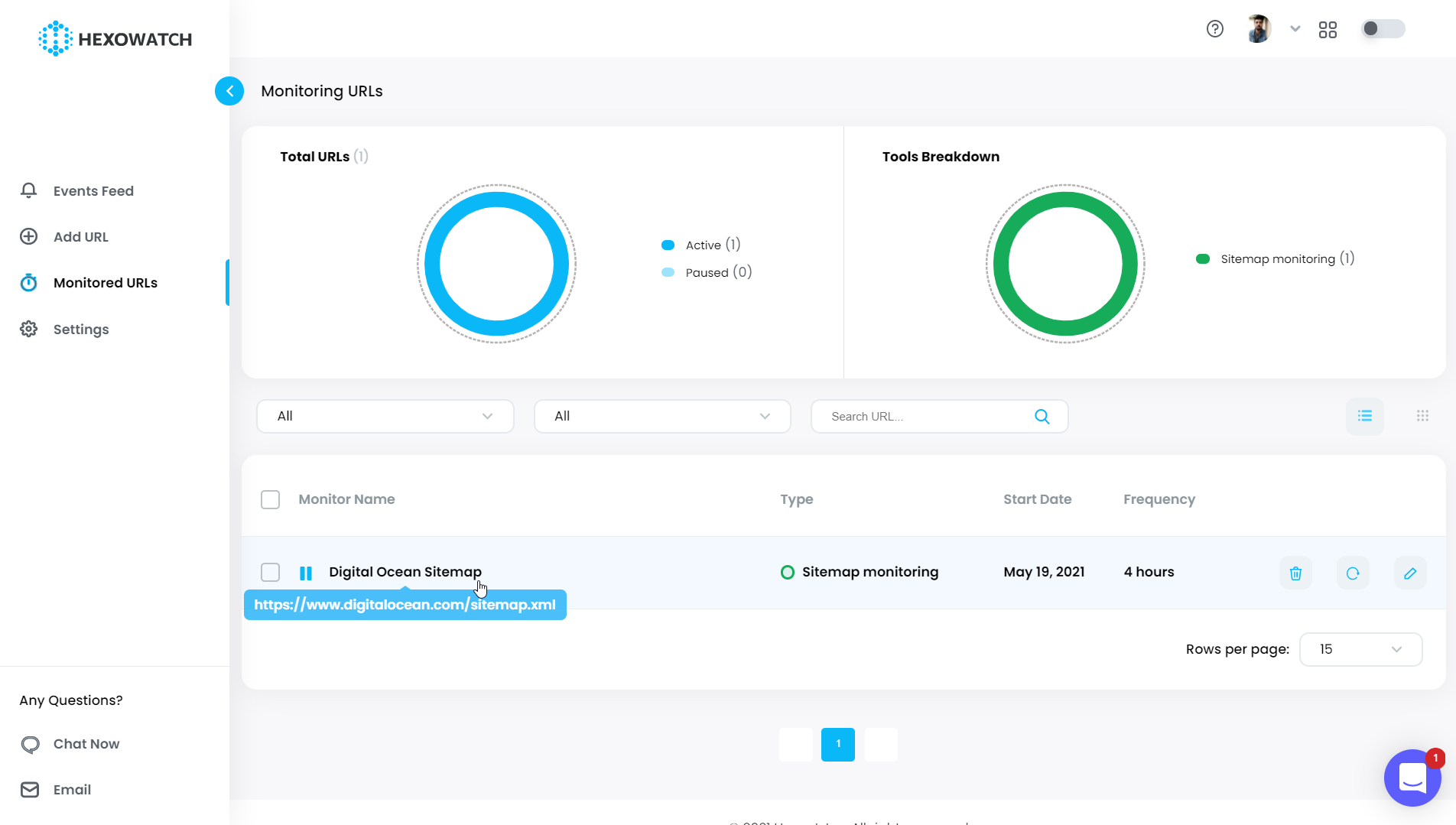Click the Sitemap monitoring type text

(x=870, y=572)
